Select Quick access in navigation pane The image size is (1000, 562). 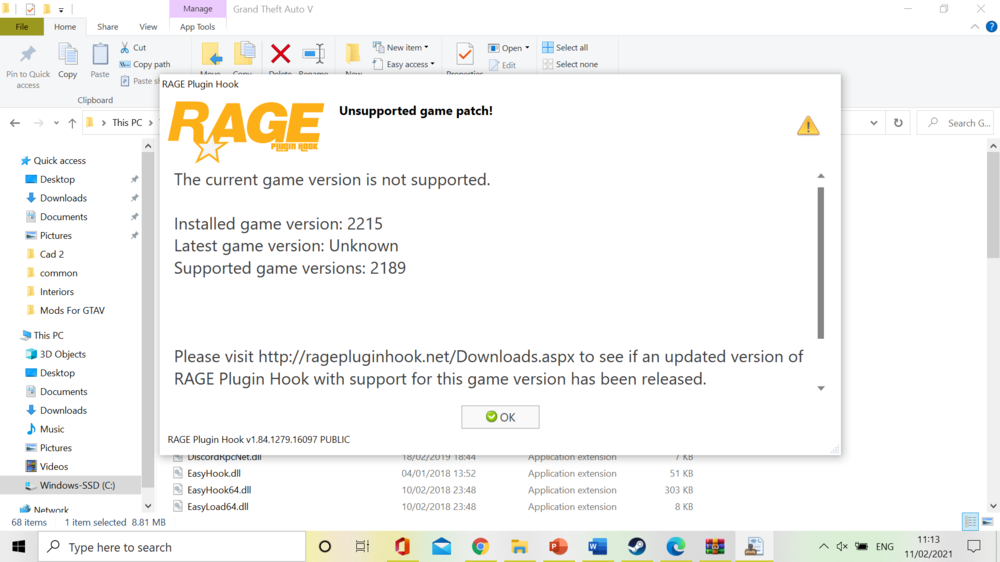(x=59, y=161)
